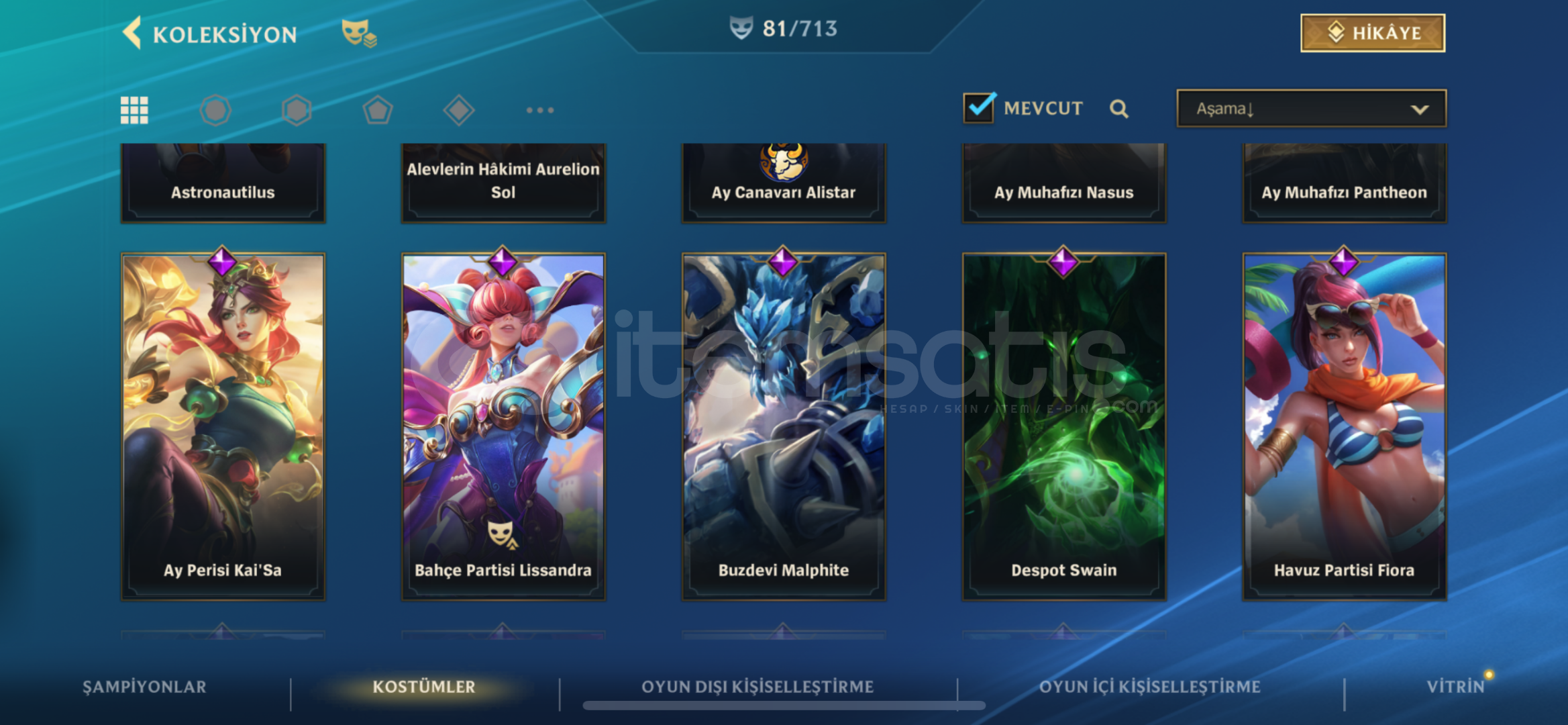The width and height of the screenshot is (1568, 725).
Task: Open the Vitrin section
Action: 1455,687
